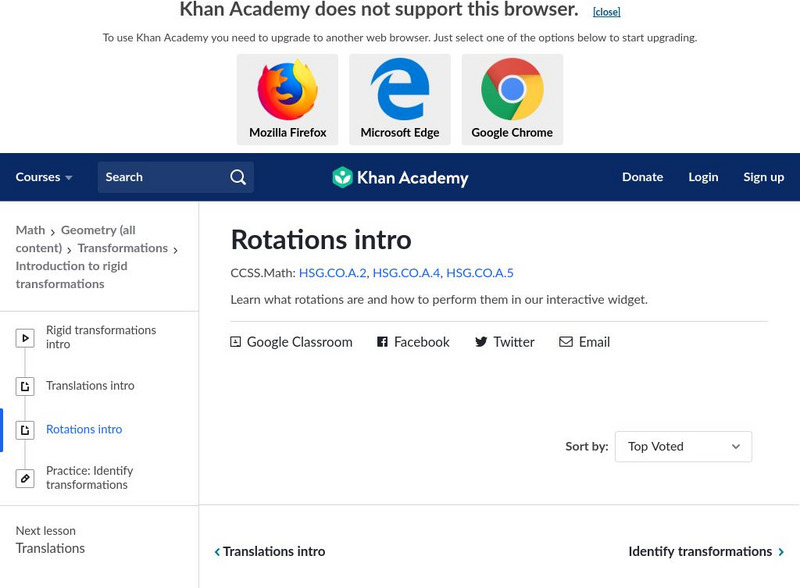The width and height of the screenshot is (800, 588).
Task: Select the Mozilla Firefox browser icon
Action: 287,90
